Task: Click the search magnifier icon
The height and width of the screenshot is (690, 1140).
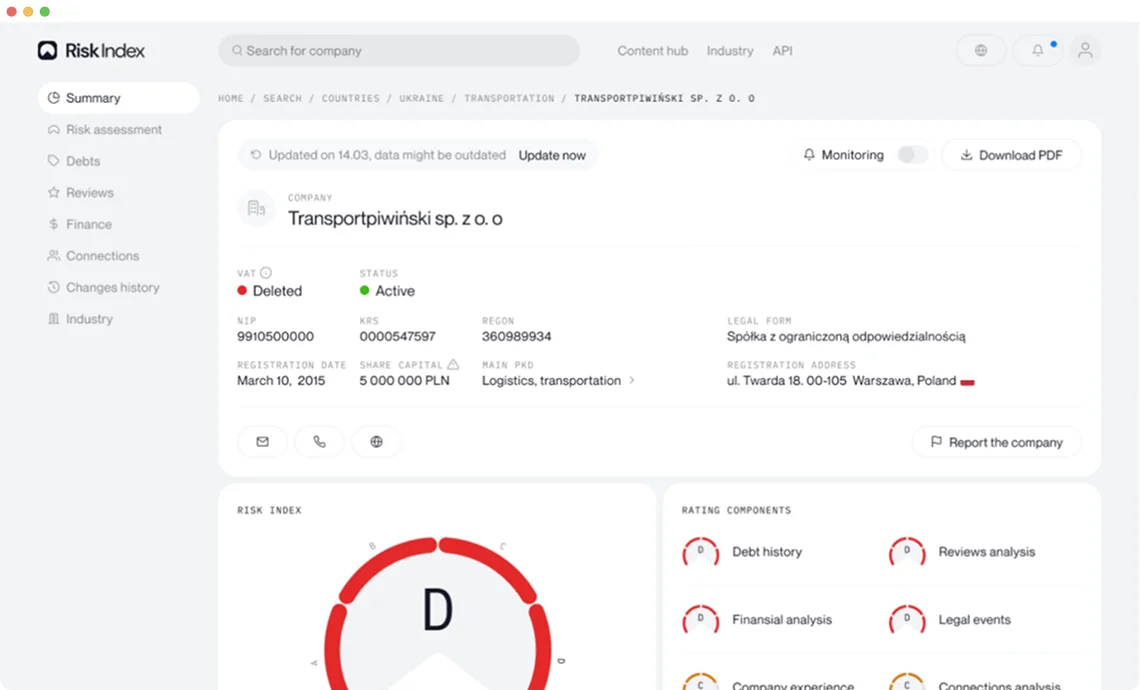Action: tap(237, 50)
